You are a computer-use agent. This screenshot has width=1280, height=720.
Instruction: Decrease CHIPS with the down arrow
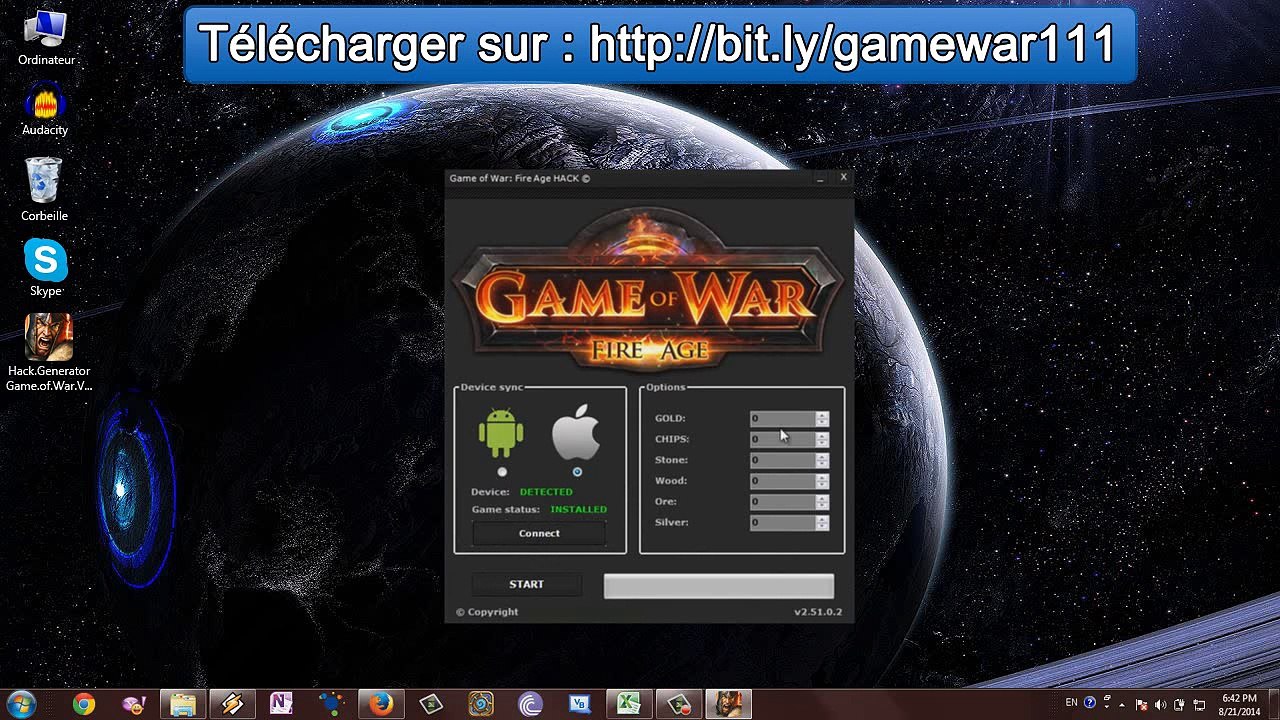tap(822, 443)
